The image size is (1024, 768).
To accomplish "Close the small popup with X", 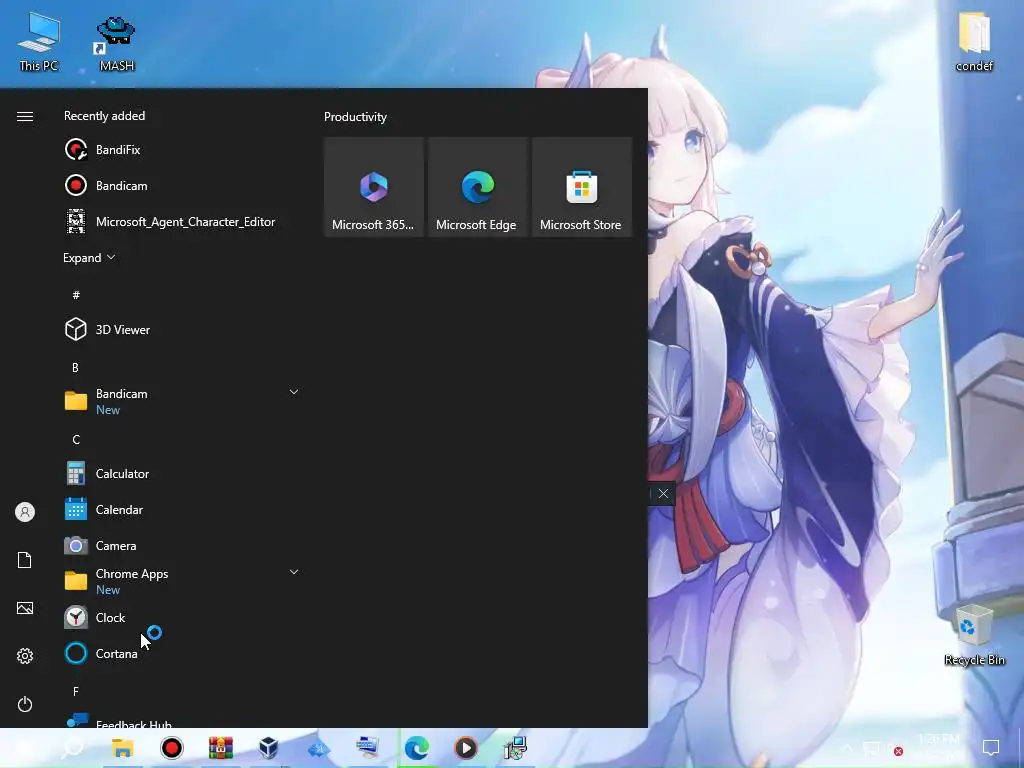I will 663,494.
